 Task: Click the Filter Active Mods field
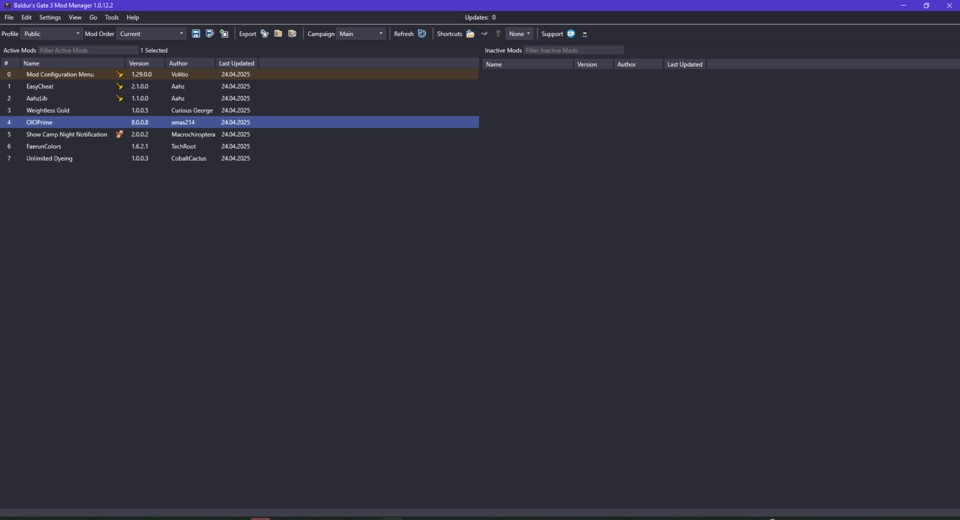[x=88, y=50]
